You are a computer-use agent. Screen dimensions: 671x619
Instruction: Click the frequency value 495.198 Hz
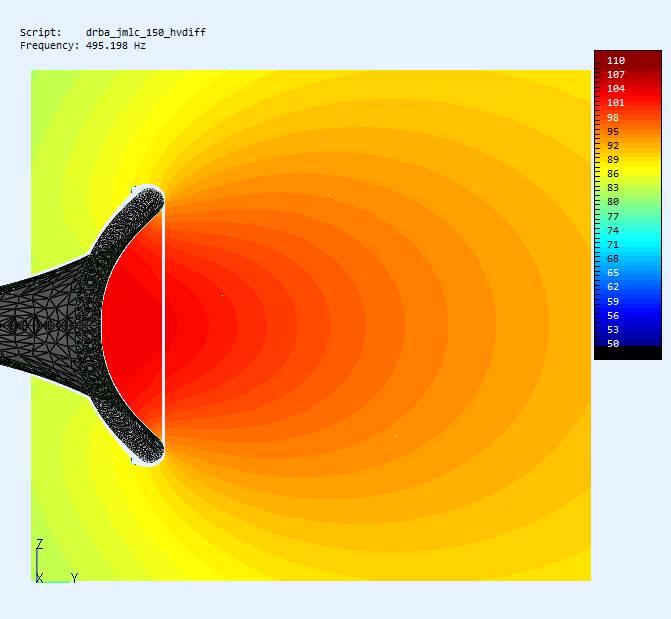[x=116, y=45]
